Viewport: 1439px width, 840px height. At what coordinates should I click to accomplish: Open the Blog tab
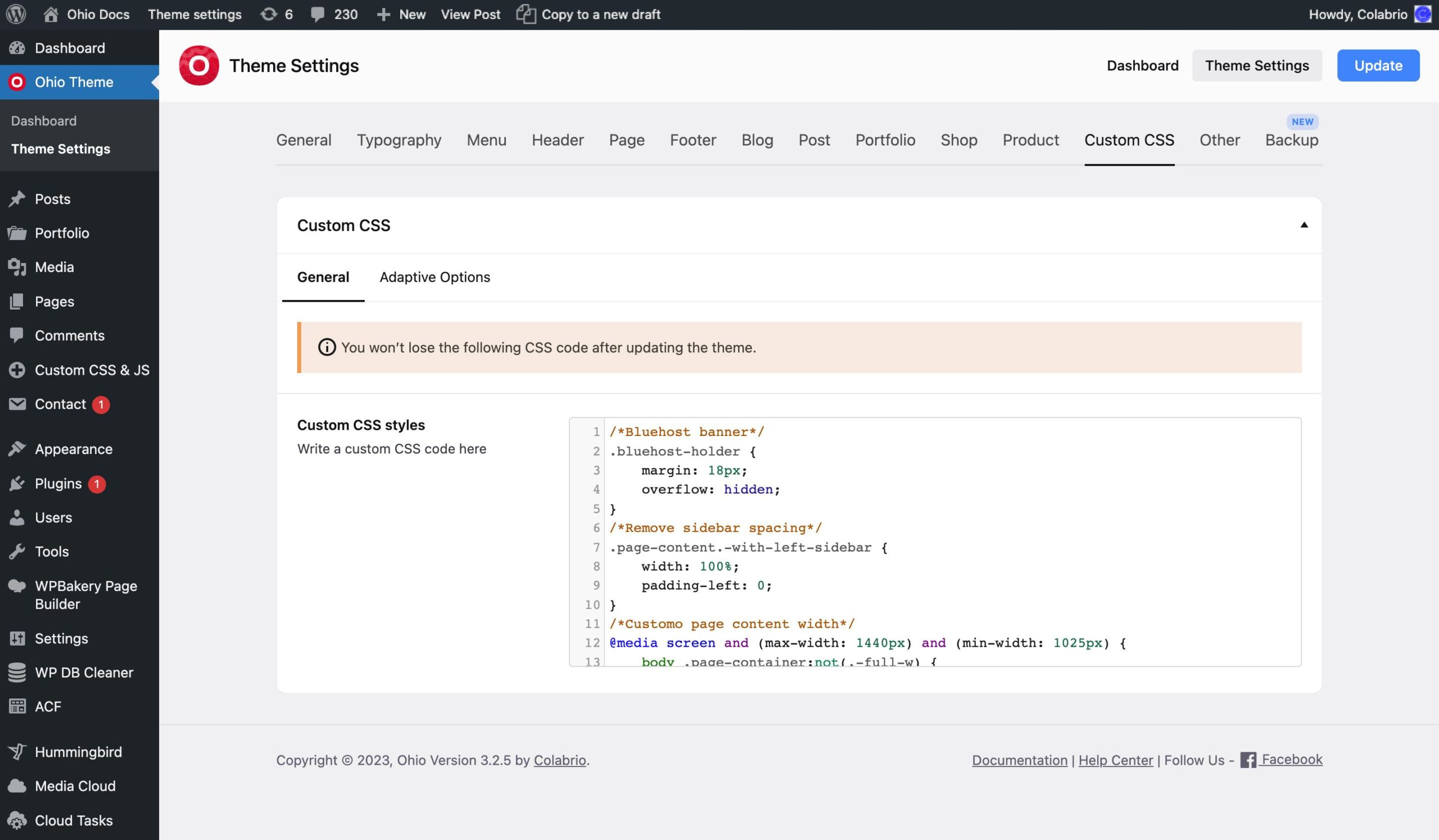(x=757, y=140)
